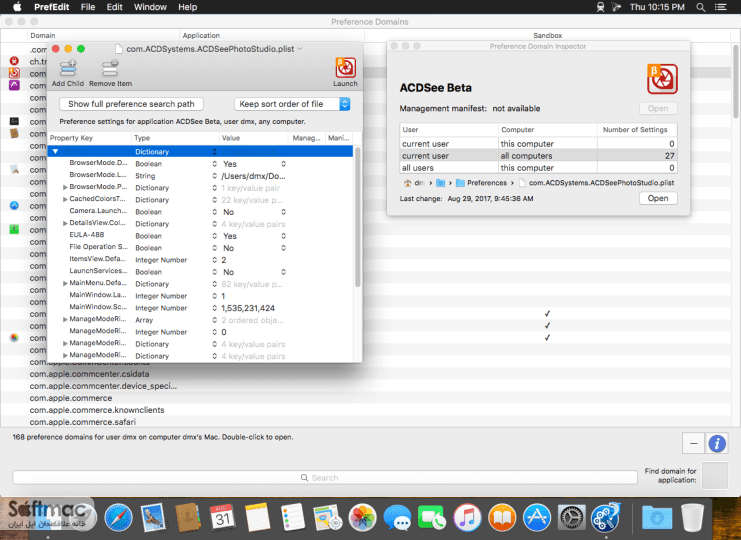Open System Preferences from the dock
741x540 pixels.
click(571, 518)
